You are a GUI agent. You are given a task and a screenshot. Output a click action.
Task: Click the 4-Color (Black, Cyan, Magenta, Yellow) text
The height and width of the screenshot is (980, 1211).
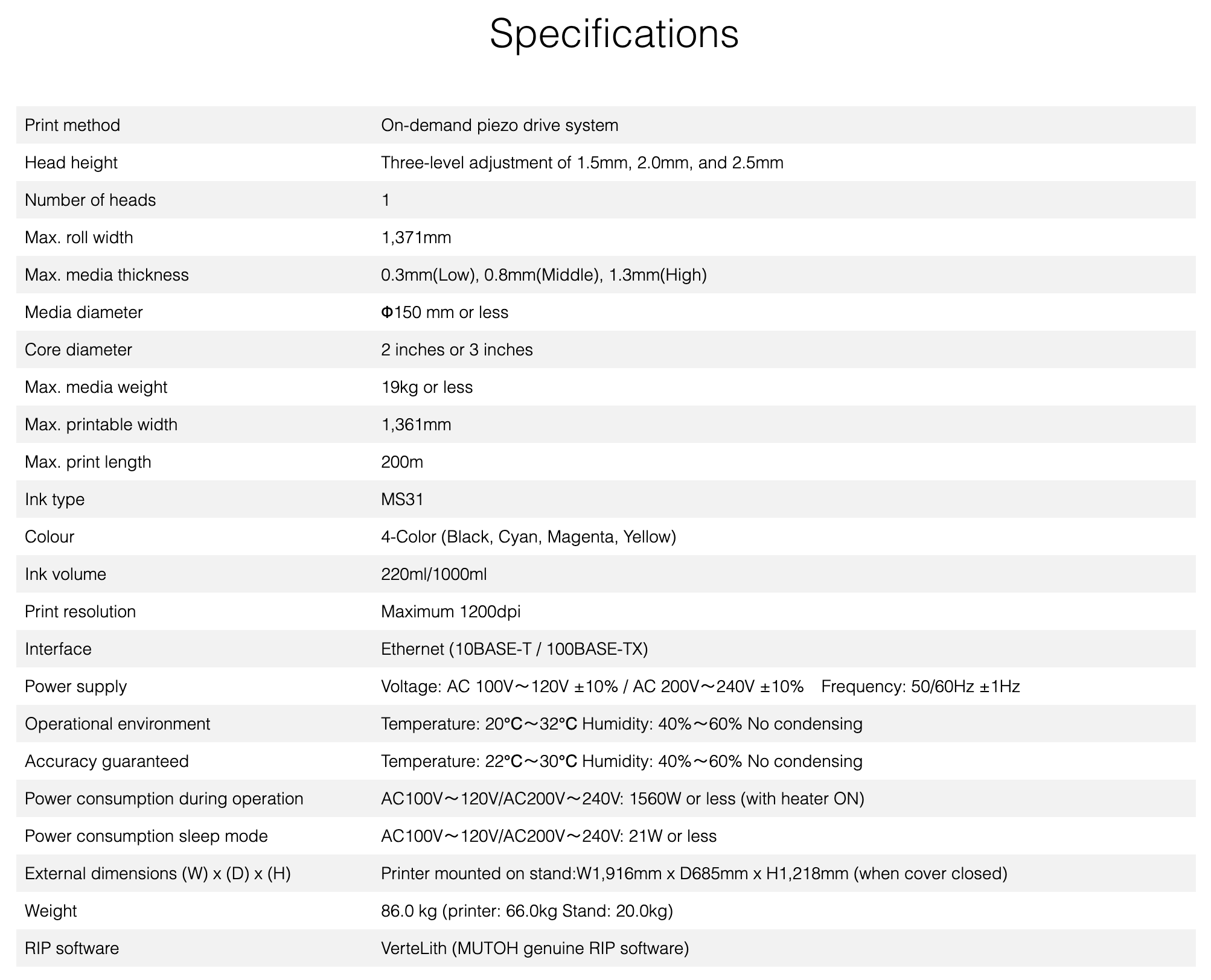point(528,536)
